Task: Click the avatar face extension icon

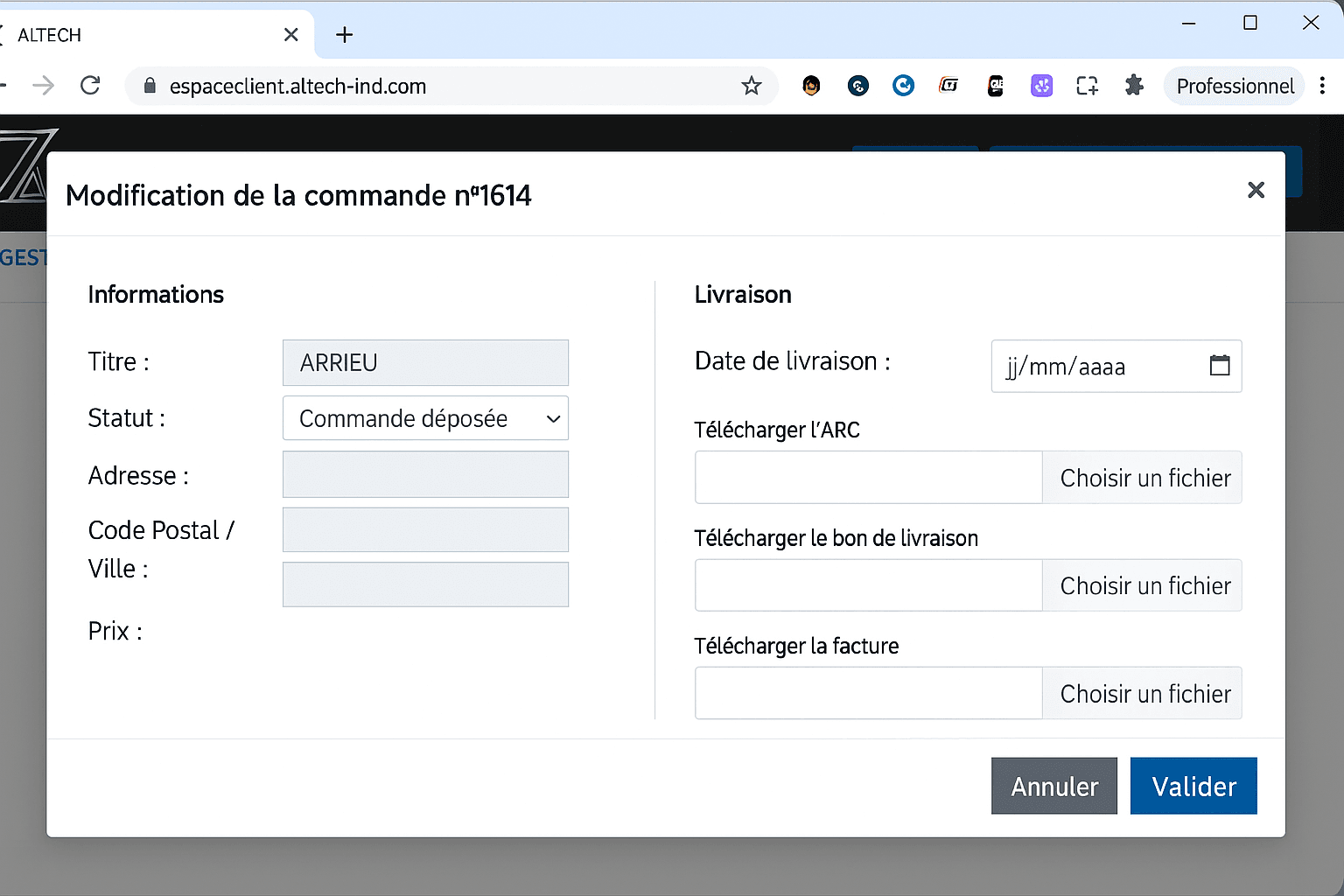Action: point(811,86)
